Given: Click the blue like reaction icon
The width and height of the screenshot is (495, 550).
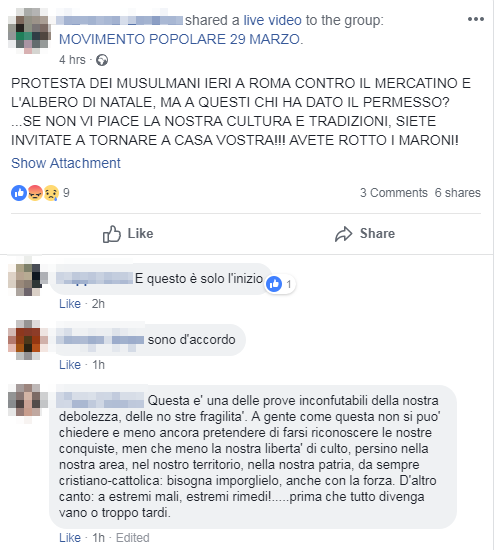Looking at the screenshot, I should pos(19,193).
